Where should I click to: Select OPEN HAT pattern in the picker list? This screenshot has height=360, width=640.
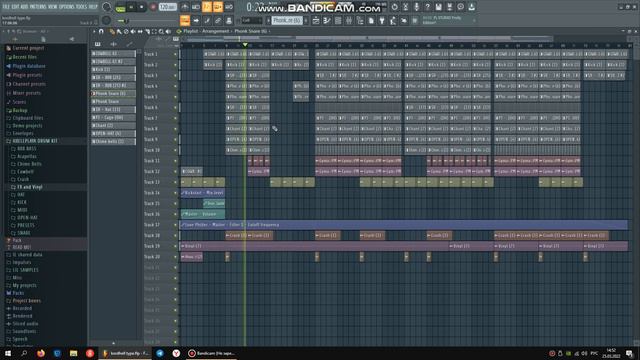[x=113, y=133]
